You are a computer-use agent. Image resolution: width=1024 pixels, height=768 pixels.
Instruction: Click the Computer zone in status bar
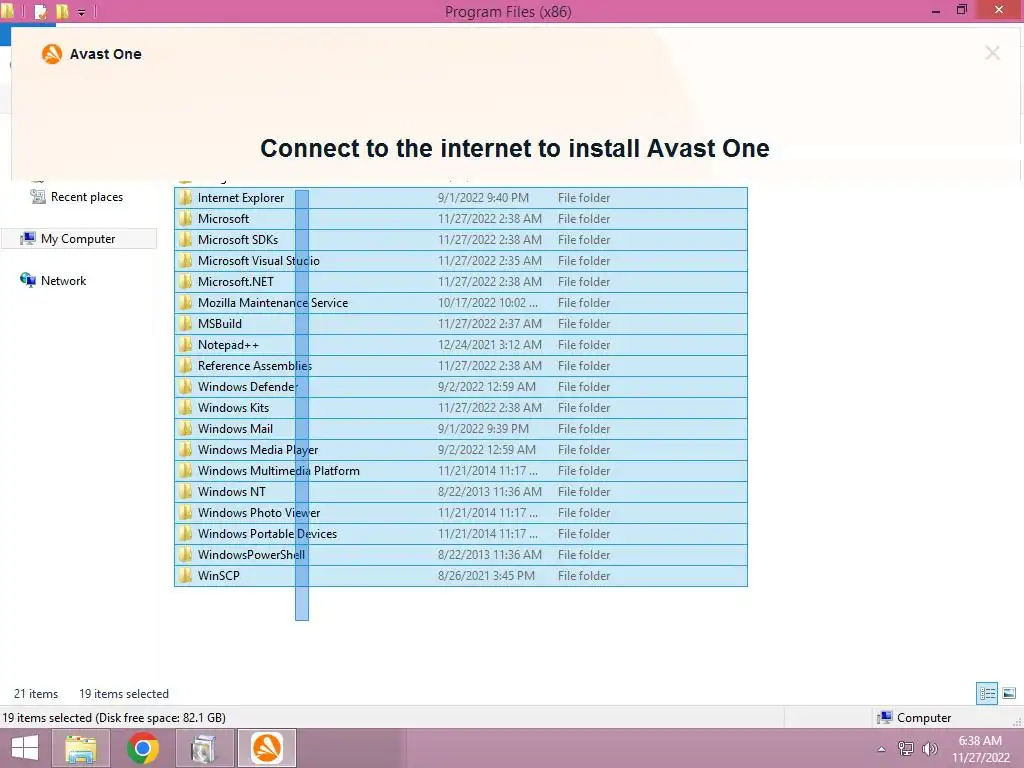pos(914,717)
